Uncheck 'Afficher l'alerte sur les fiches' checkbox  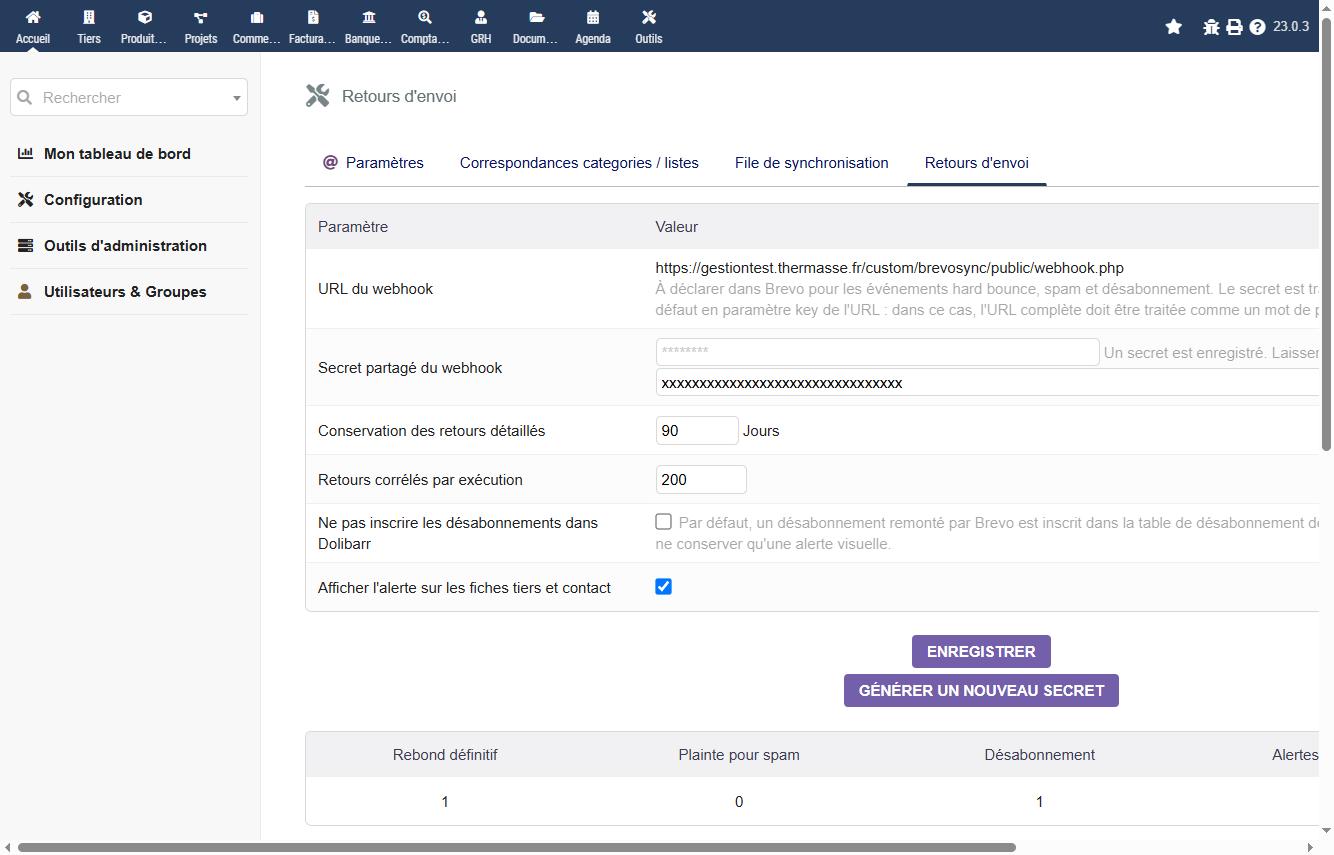[x=663, y=587]
